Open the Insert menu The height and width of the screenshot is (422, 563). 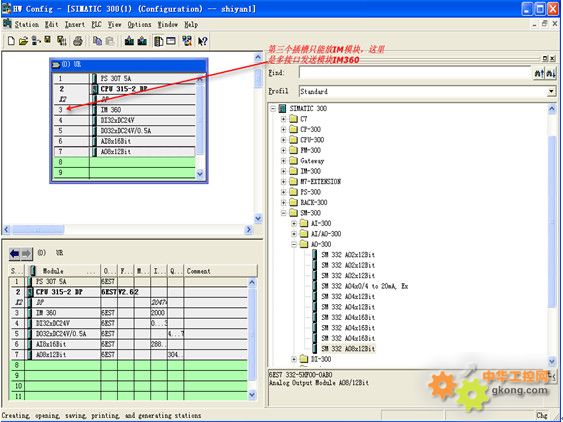tap(75, 24)
